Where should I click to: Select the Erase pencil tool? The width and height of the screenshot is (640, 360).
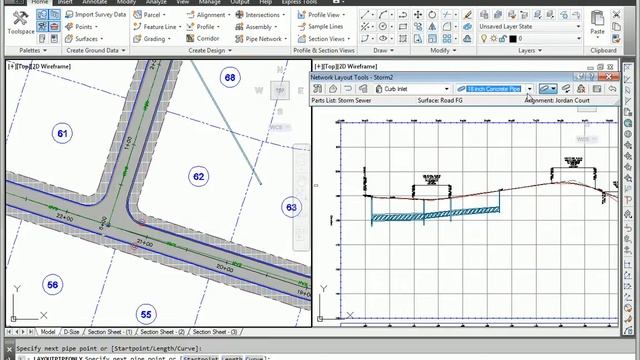[467, 15]
